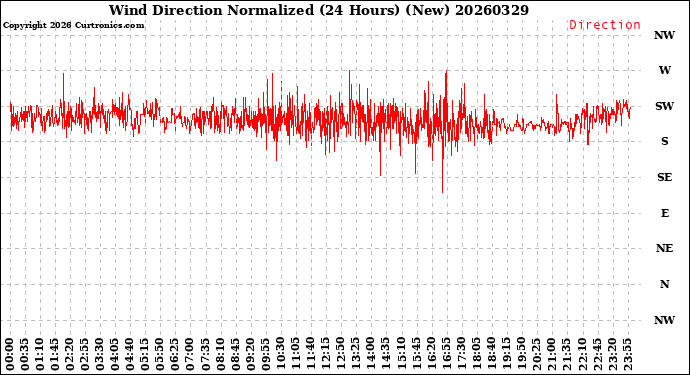This screenshot has width=690, height=375.
Task: Click the red Direction legend label
Action: click(x=605, y=25)
